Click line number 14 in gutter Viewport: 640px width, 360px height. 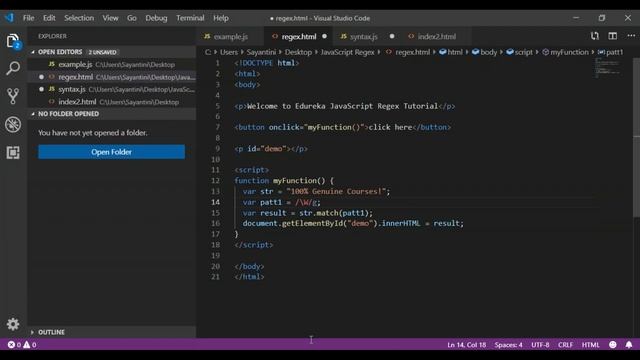[x=215, y=202]
